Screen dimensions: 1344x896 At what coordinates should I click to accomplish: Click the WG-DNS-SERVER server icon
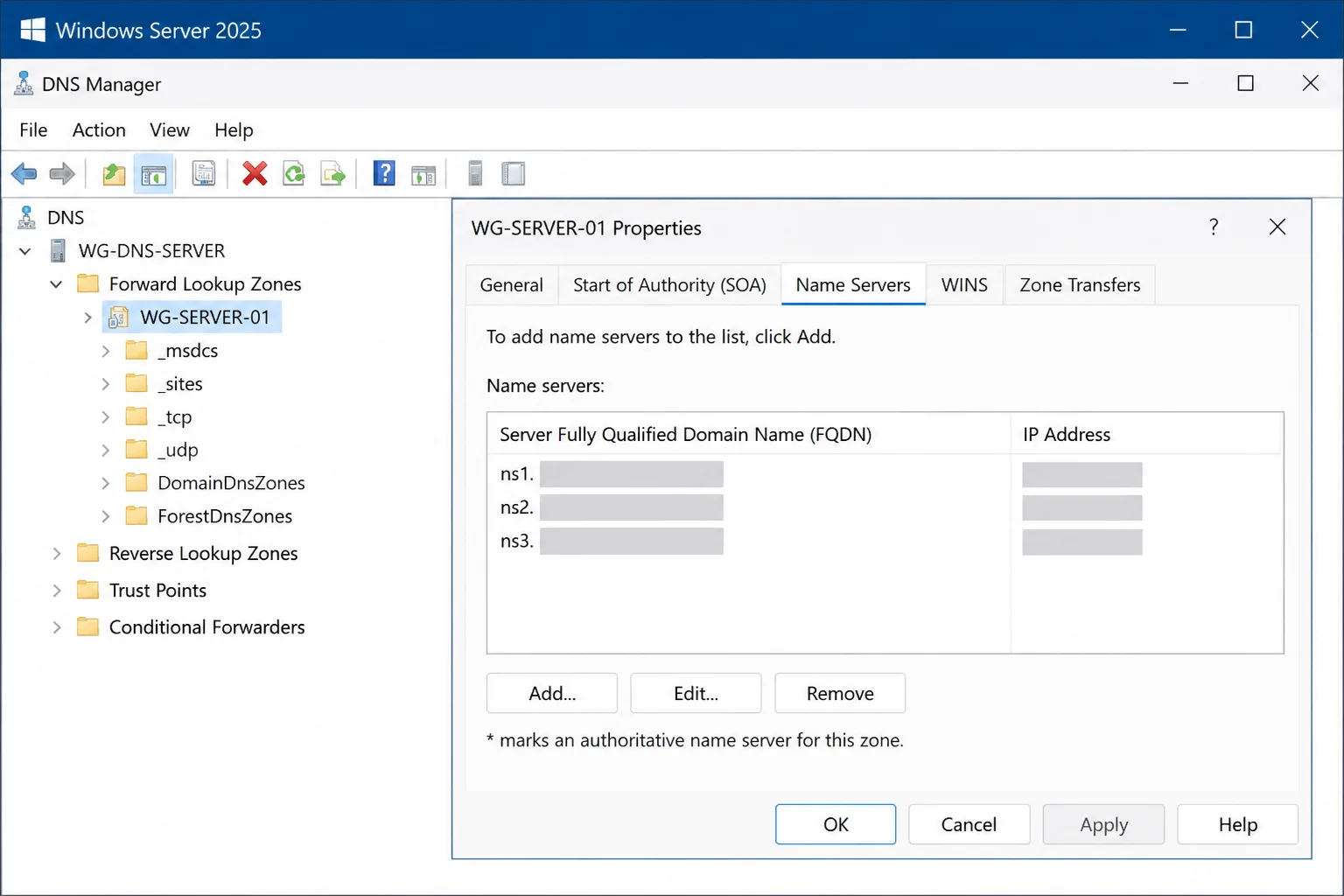click(58, 251)
